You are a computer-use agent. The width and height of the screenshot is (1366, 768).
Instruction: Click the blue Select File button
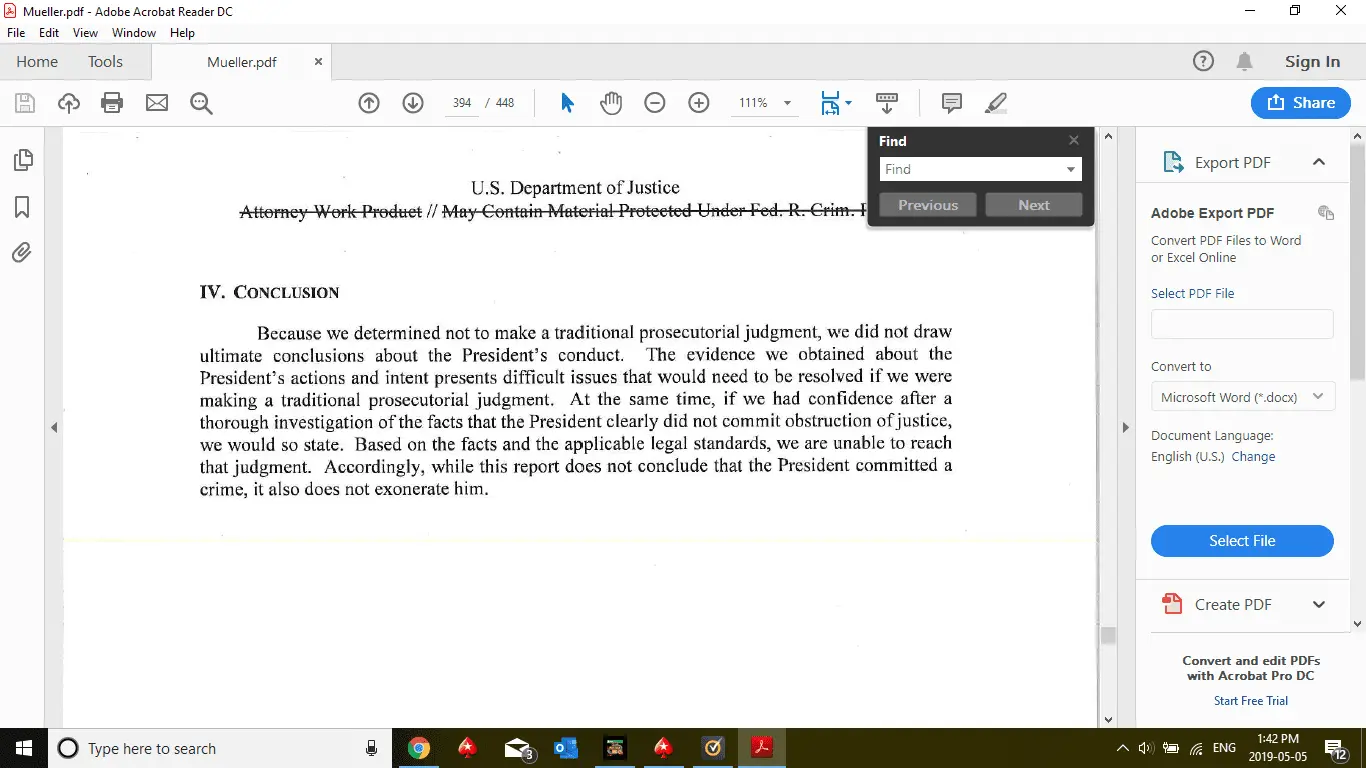click(1242, 541)
